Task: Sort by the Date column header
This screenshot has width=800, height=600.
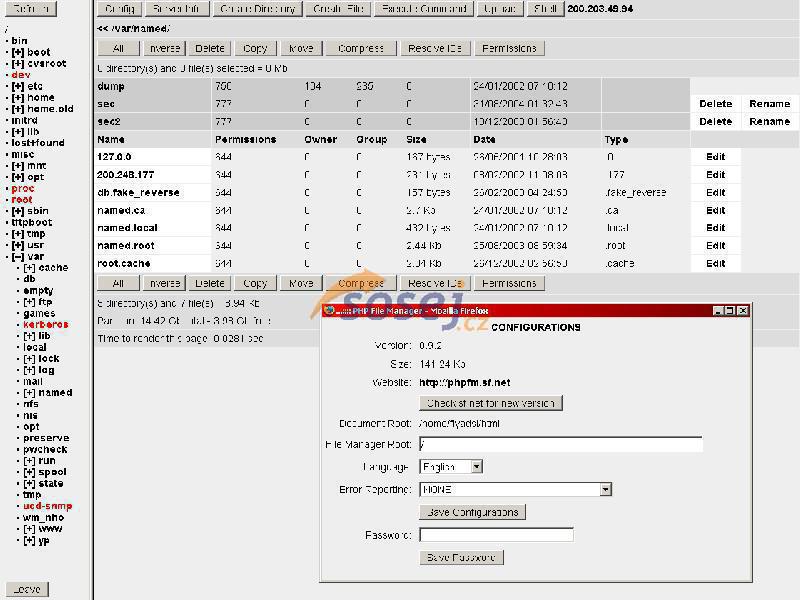Action: [484, 139]
